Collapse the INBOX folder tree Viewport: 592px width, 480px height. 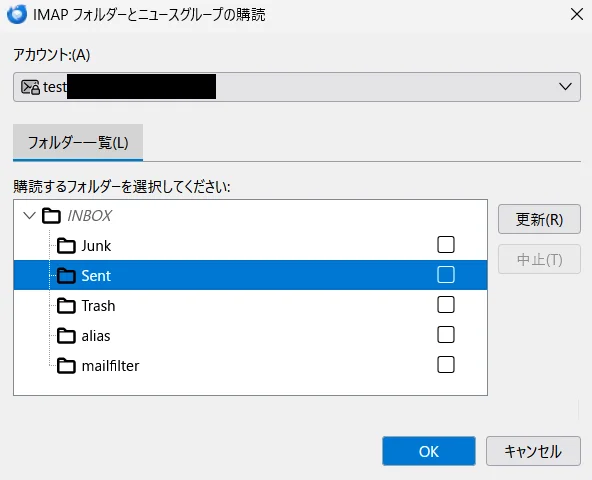(29, 216)
